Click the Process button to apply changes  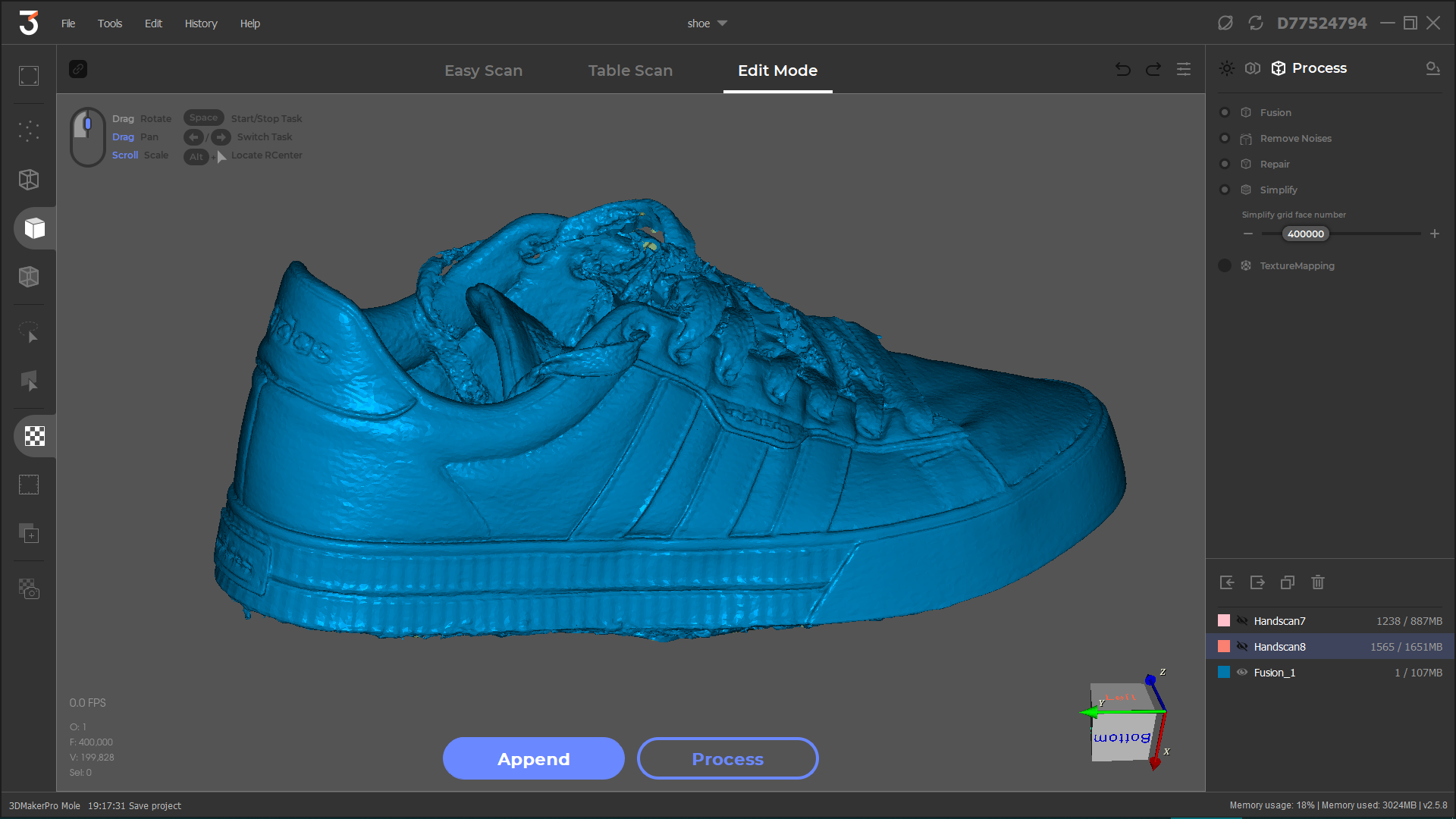tap(729, 759)
